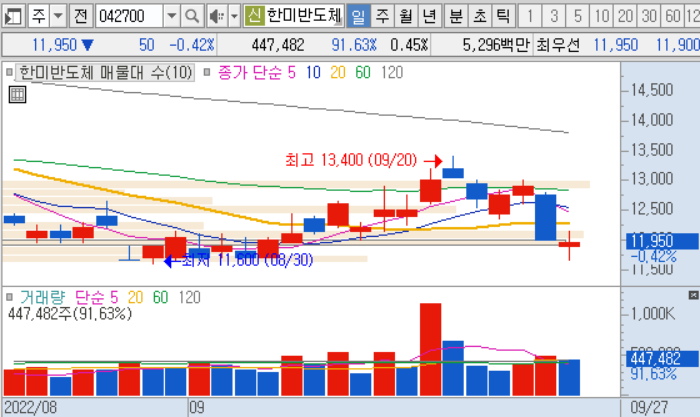This screenshot has height=417, width=700.
Task: Click the 447,482 volume tag on axis
Action: tap(662, 359)
